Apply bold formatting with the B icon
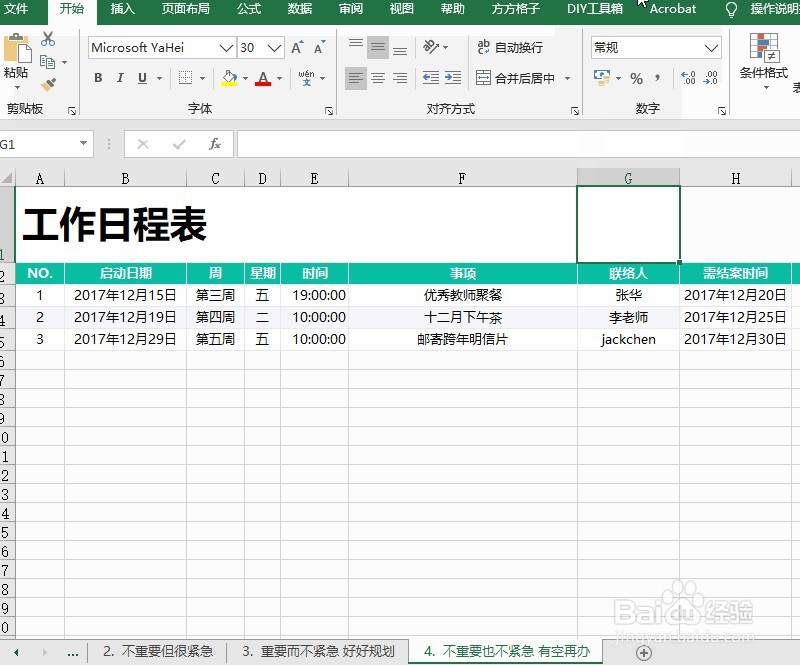The width and height of the screenshot is (800, 665). coord(98,77)
